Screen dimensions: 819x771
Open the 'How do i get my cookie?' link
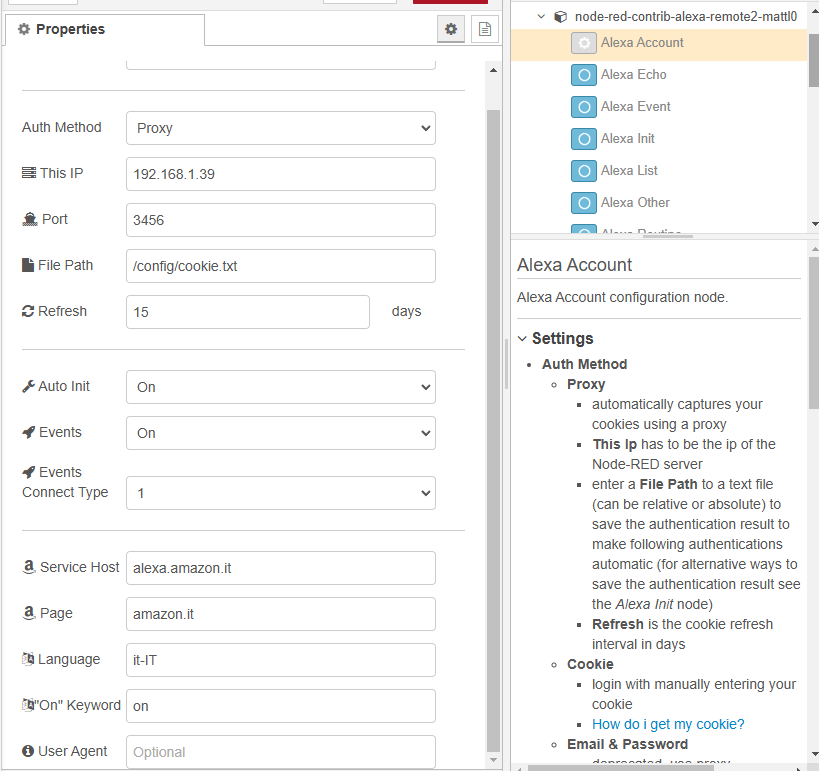(668, 724)
